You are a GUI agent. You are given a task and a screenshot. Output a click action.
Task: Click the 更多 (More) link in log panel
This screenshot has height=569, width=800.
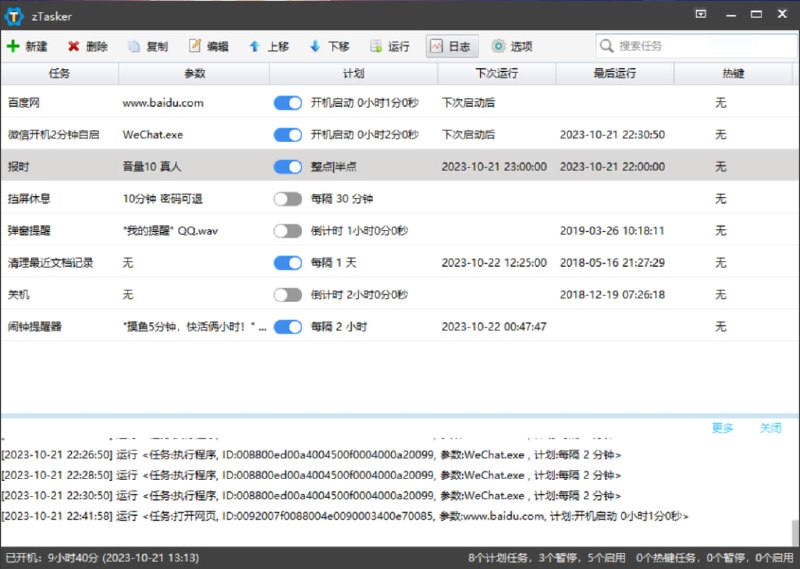(x=722, y=428)
